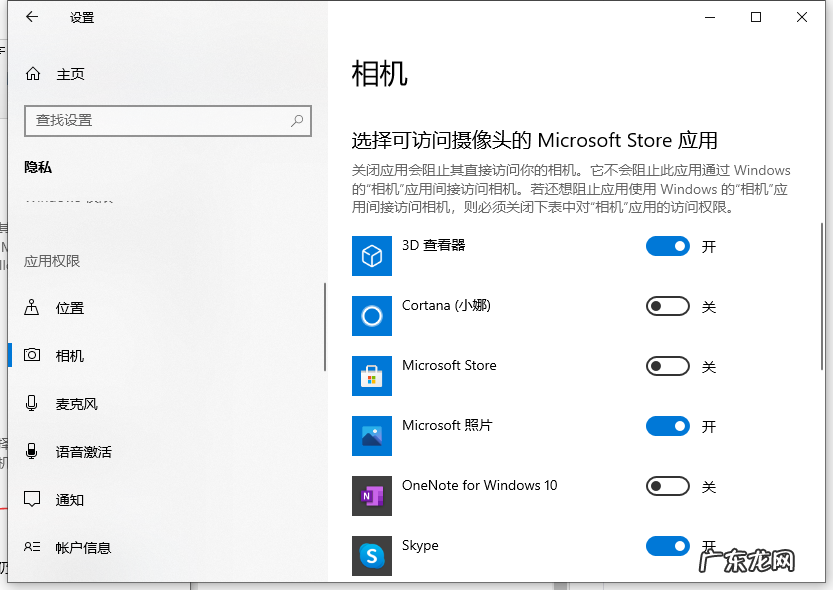Click the 3D 查看器 app icon
The height and width of the screenshot is (590, 833).
point(371,256)
